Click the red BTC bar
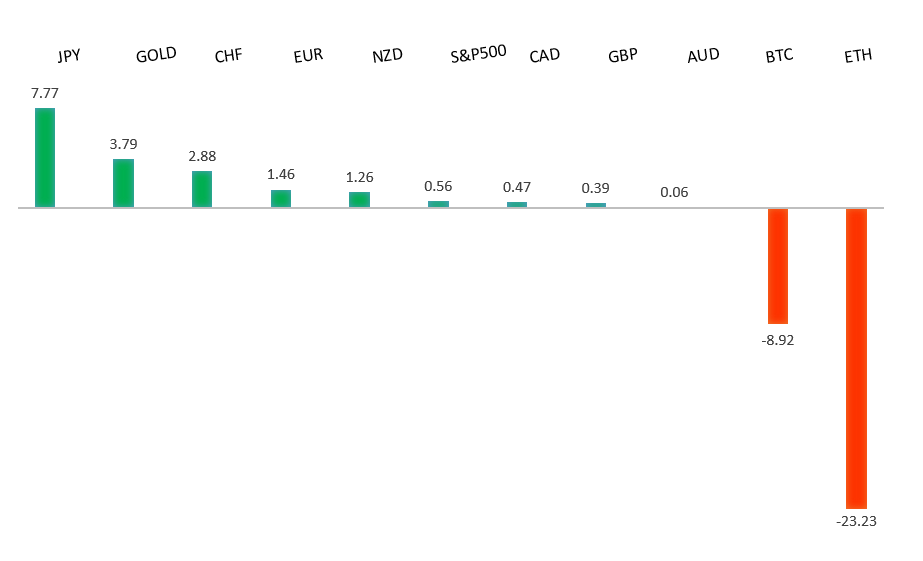 click(x=777, y=265)
